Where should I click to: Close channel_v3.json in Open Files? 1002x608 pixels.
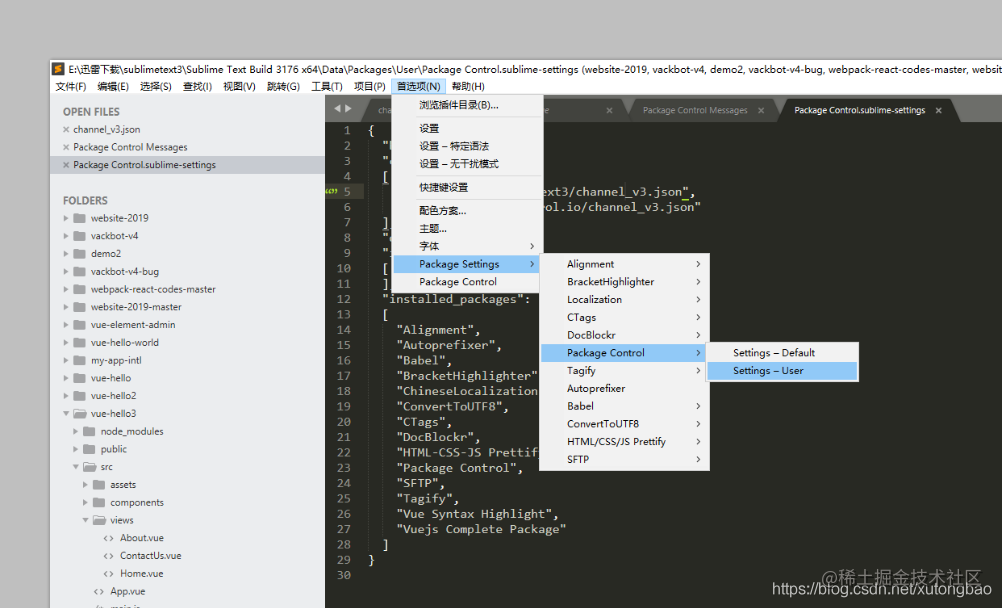tap(66, 130)
